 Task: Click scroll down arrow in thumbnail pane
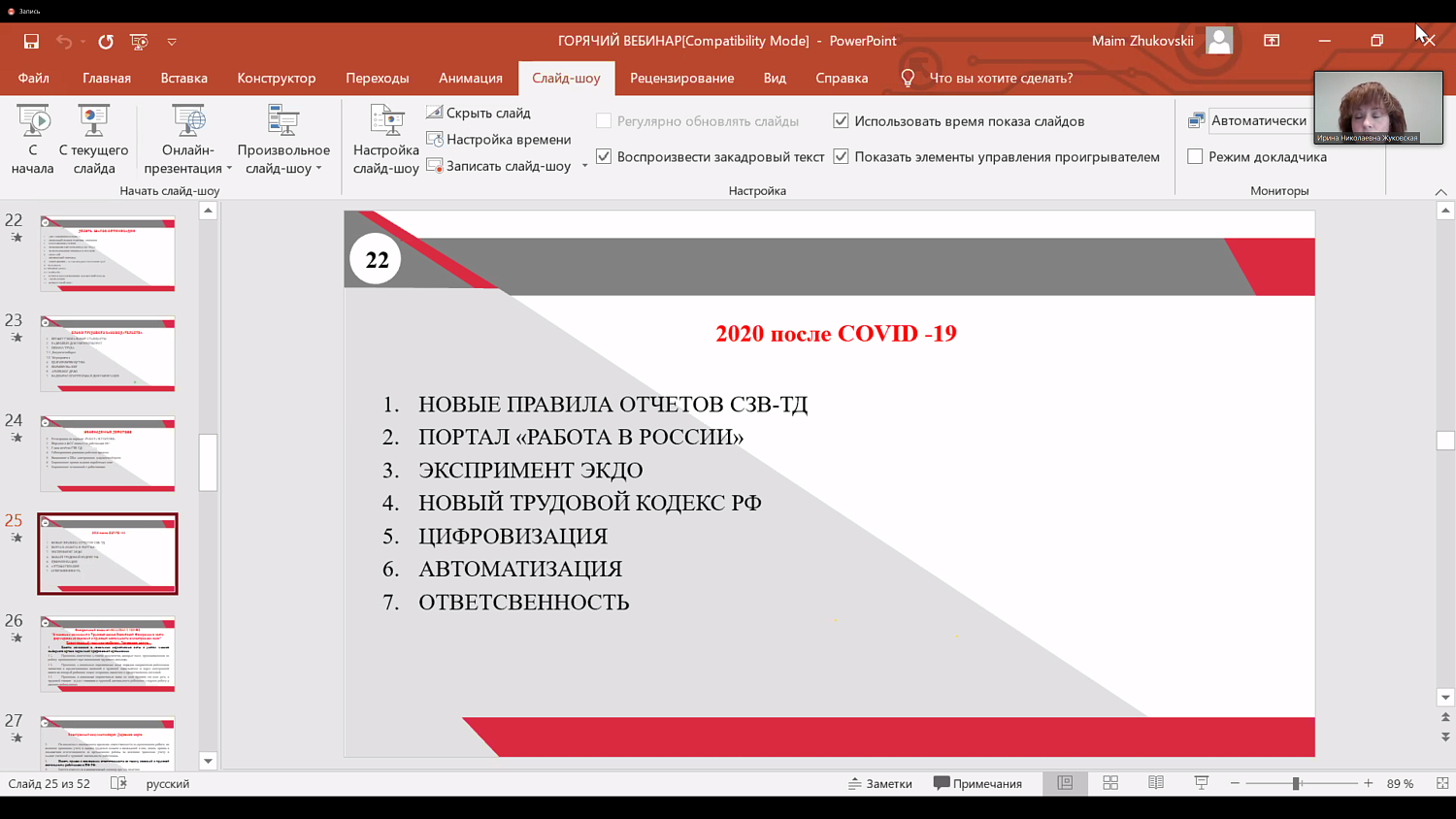click(x=208, y=762)
